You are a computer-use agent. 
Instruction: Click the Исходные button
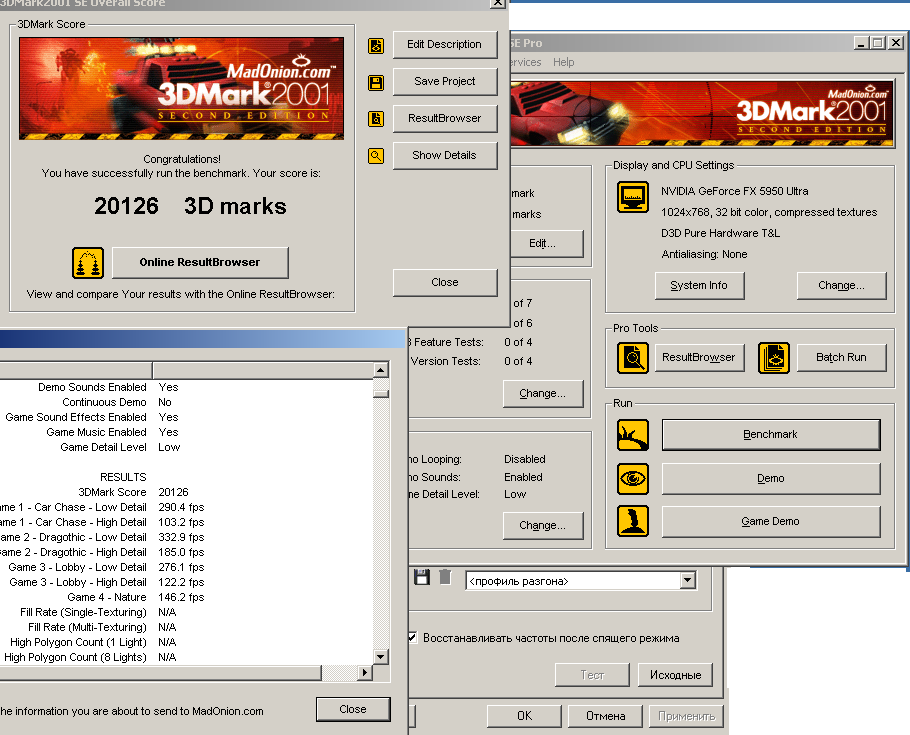click(x=675, y=675)
